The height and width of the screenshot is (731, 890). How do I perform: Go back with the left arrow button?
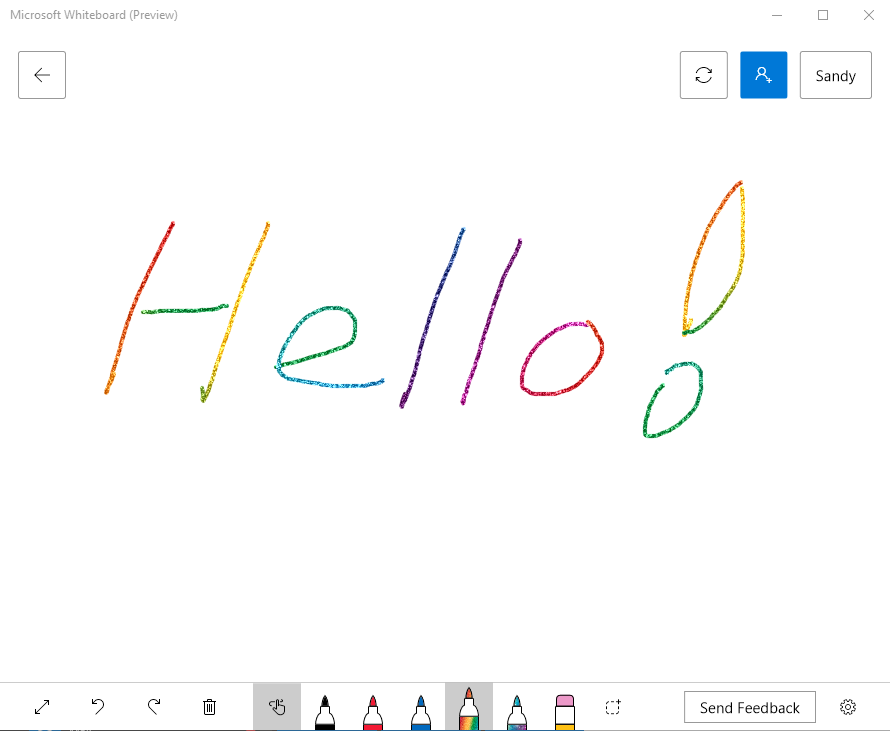[x=42, y=75]
